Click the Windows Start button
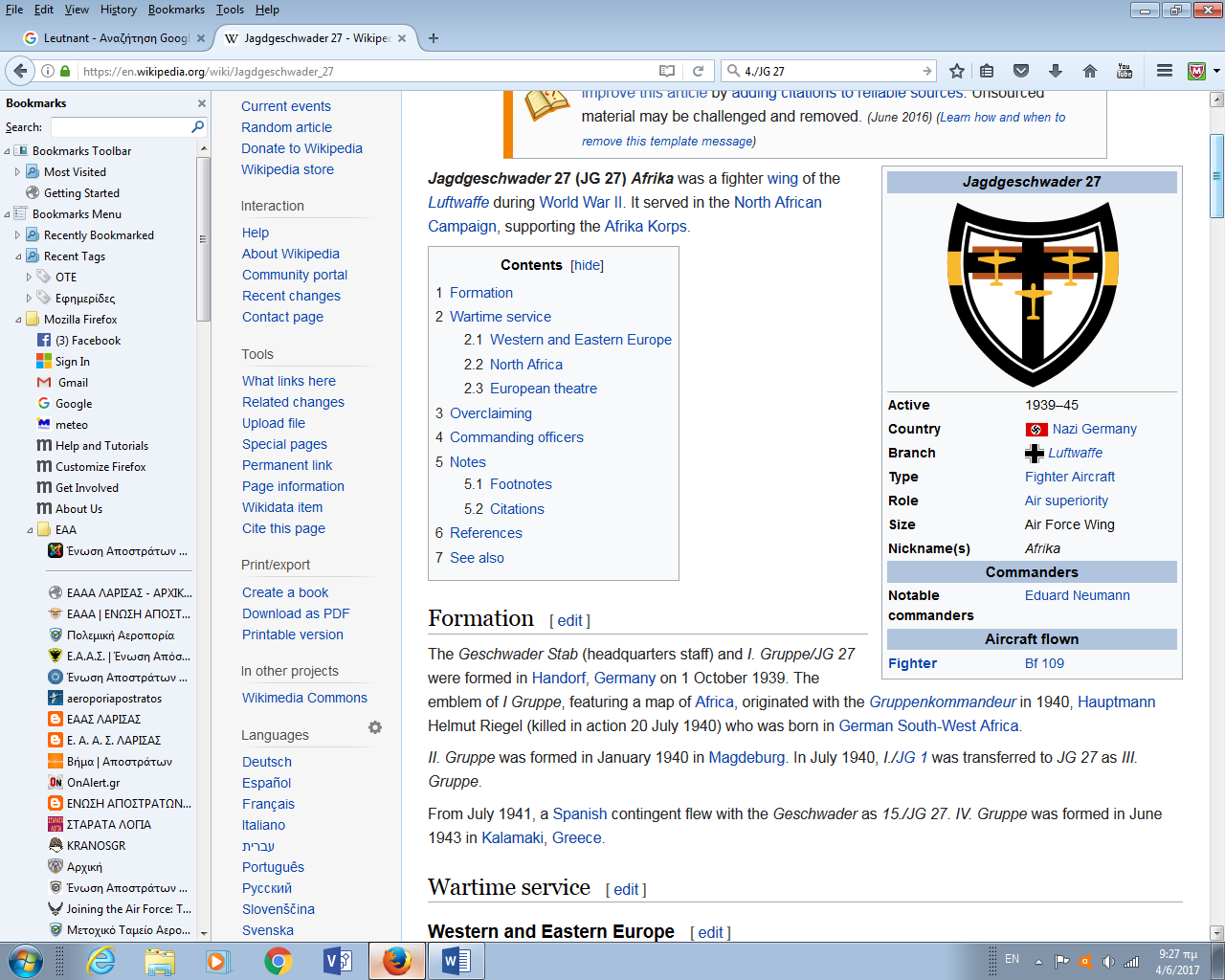Screen dimensions: 1225x980 pyautogui.click(x=25, y=960)
